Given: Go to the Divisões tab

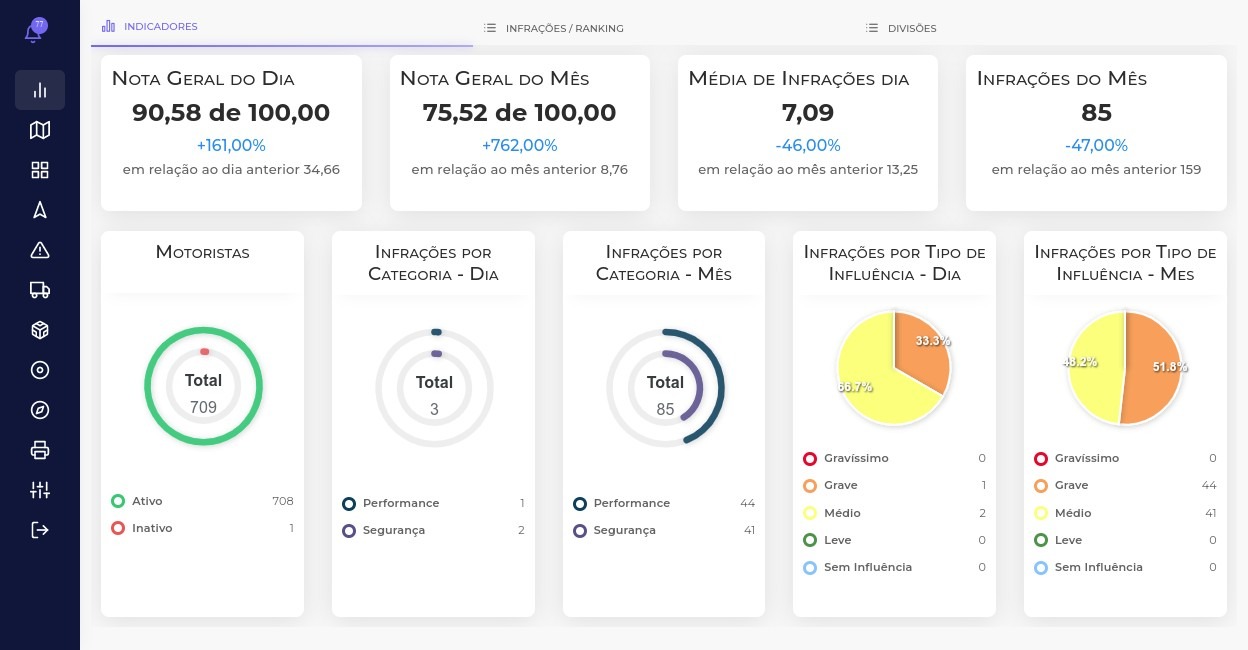Looking at the screenshot, I should (x=901, y=28).
